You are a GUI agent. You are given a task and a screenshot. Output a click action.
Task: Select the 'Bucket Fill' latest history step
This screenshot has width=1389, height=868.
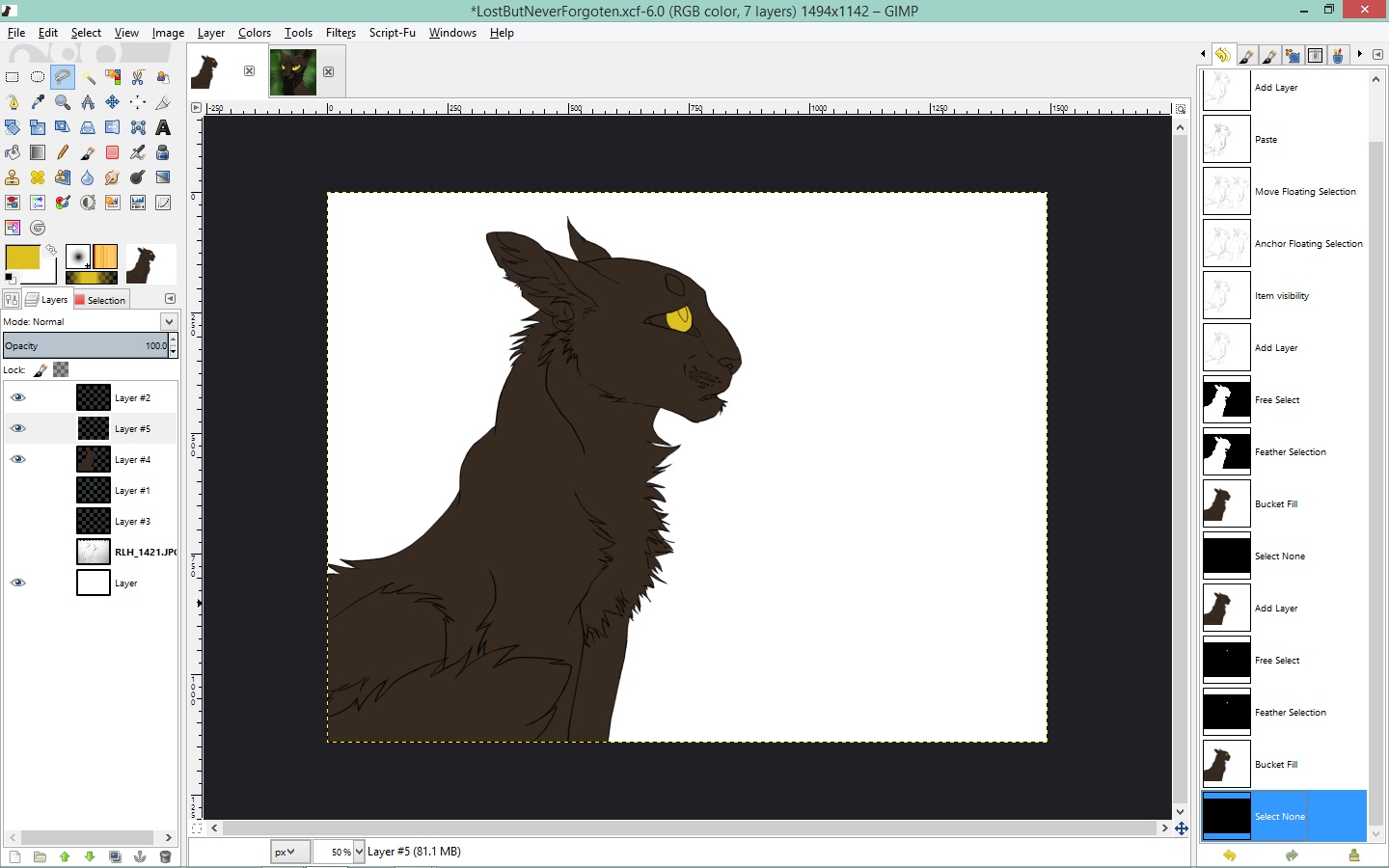click(1284, 765)
